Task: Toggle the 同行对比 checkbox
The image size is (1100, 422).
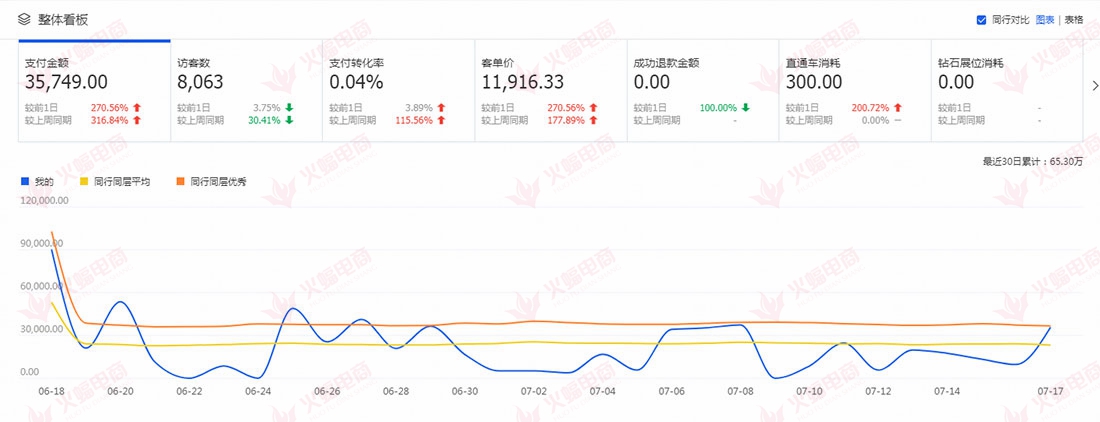Action: (x=981, y=19)
